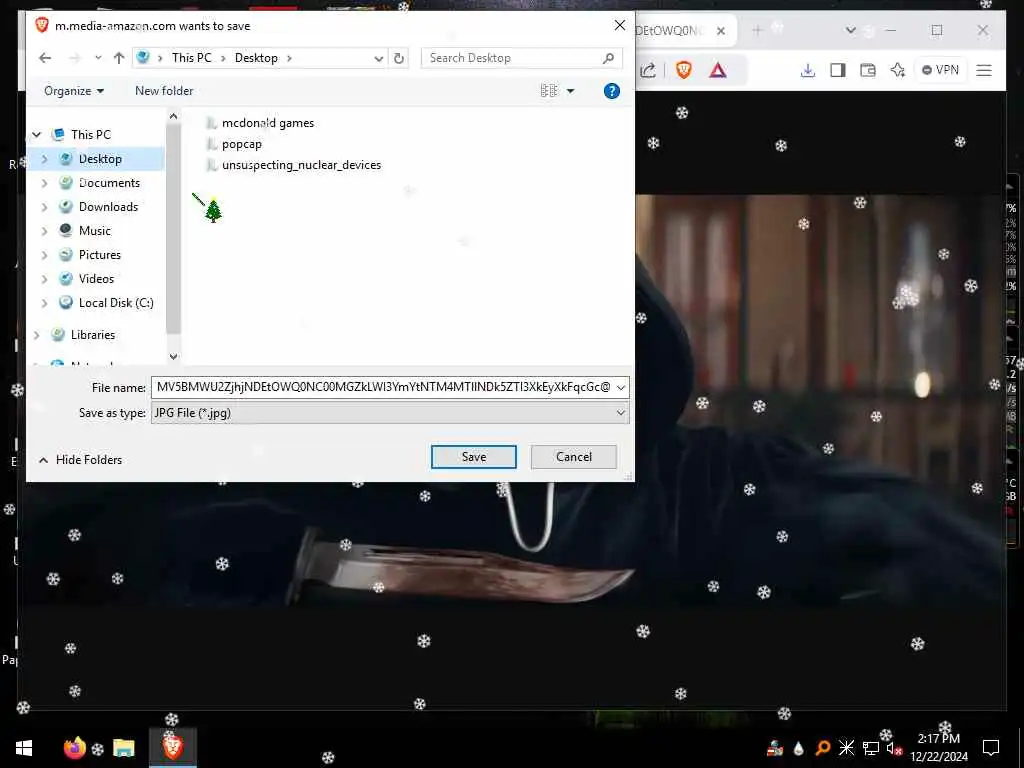Select Desktop in navigation pane
Viewport: 1024px width, 768px height.
pyautogui.click(x=100, y=159)
